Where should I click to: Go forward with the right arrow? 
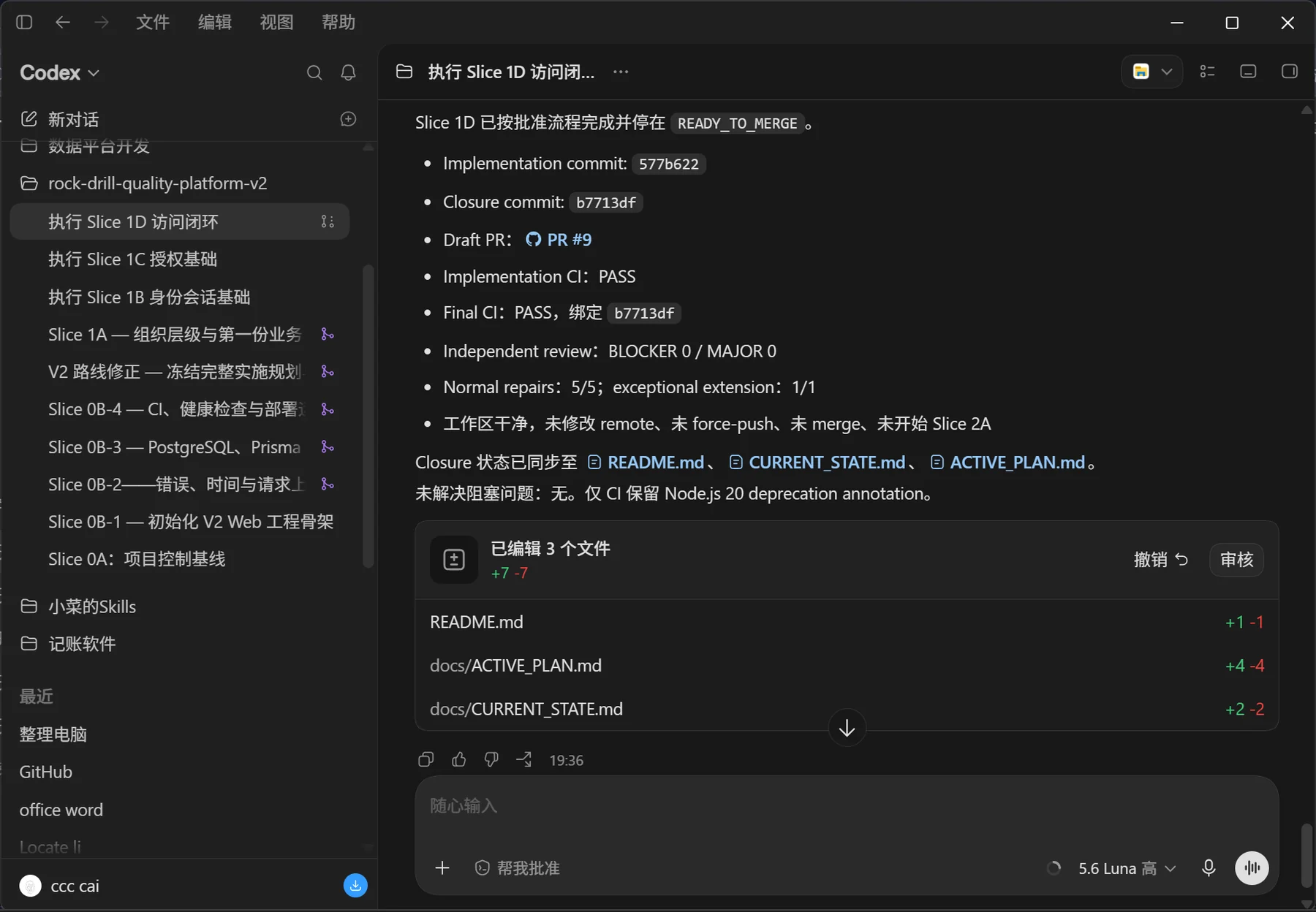tap(102, 22)
